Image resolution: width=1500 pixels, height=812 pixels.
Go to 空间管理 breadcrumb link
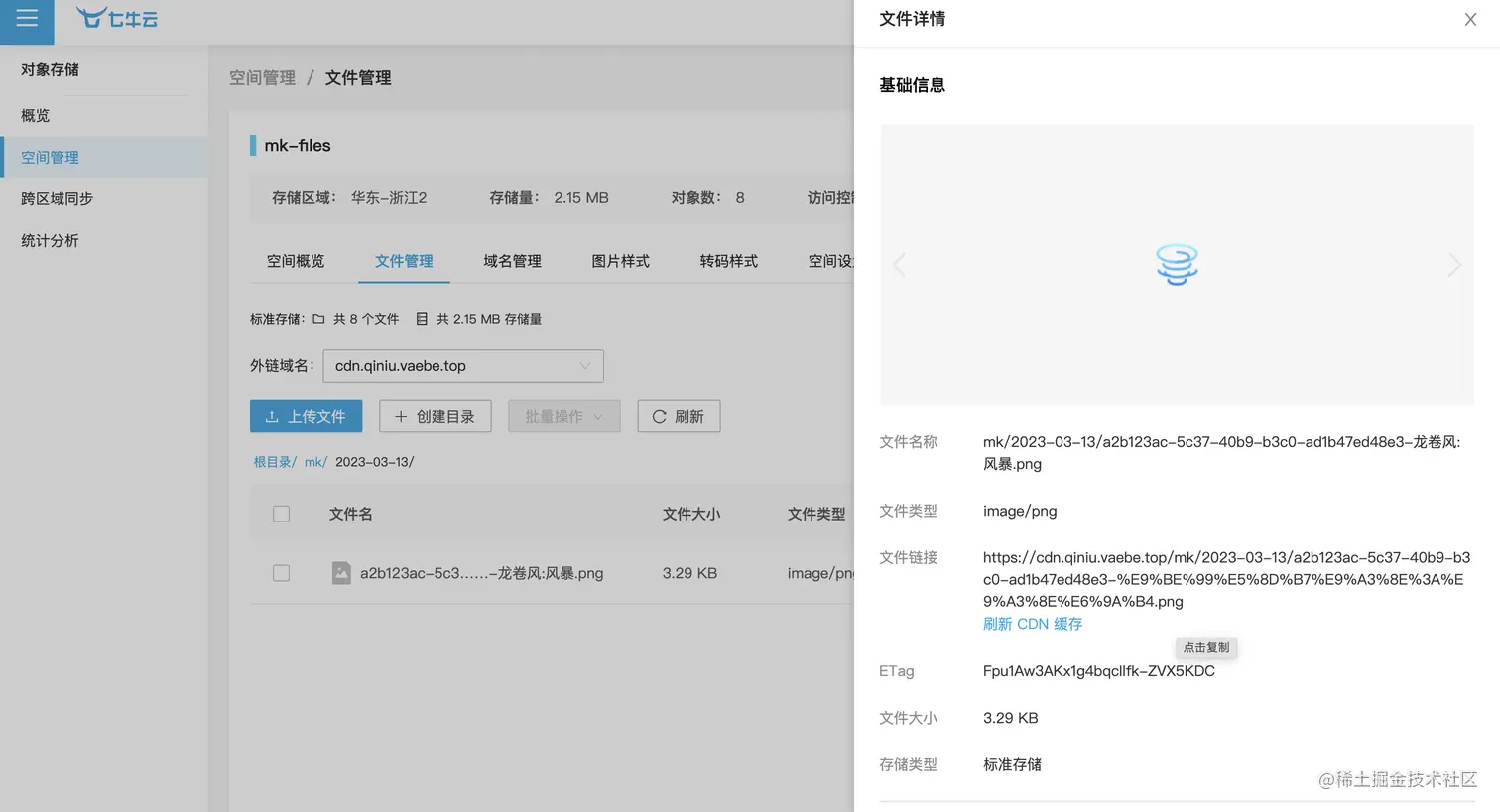(x=262, y=78)
